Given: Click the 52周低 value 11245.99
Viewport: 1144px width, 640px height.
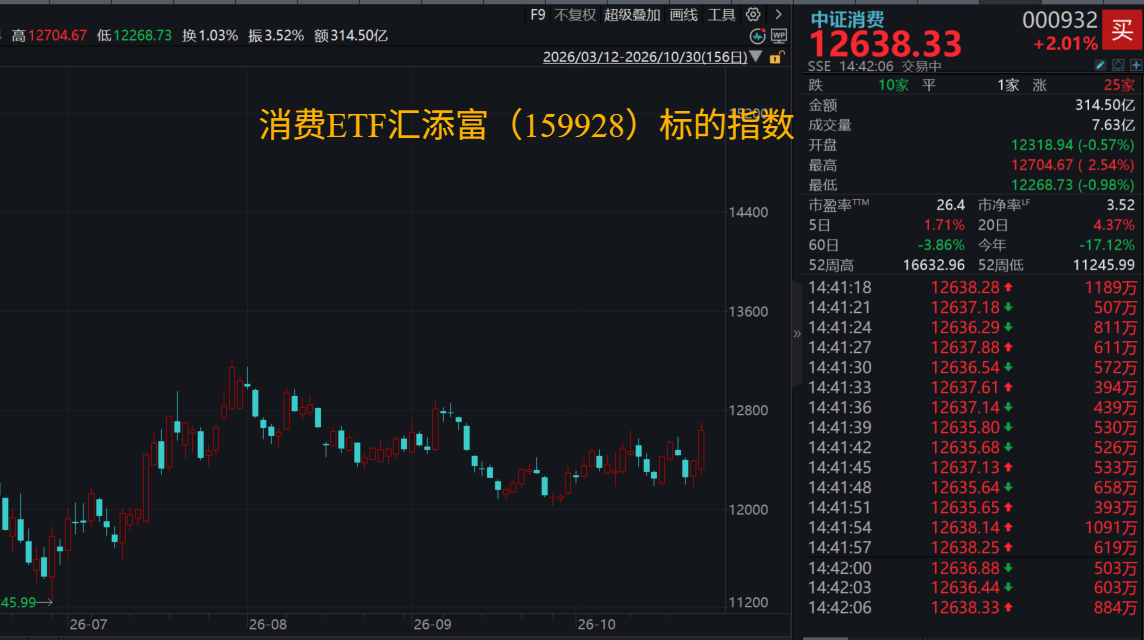Looking at the screenshot, I should [1105, 265].
